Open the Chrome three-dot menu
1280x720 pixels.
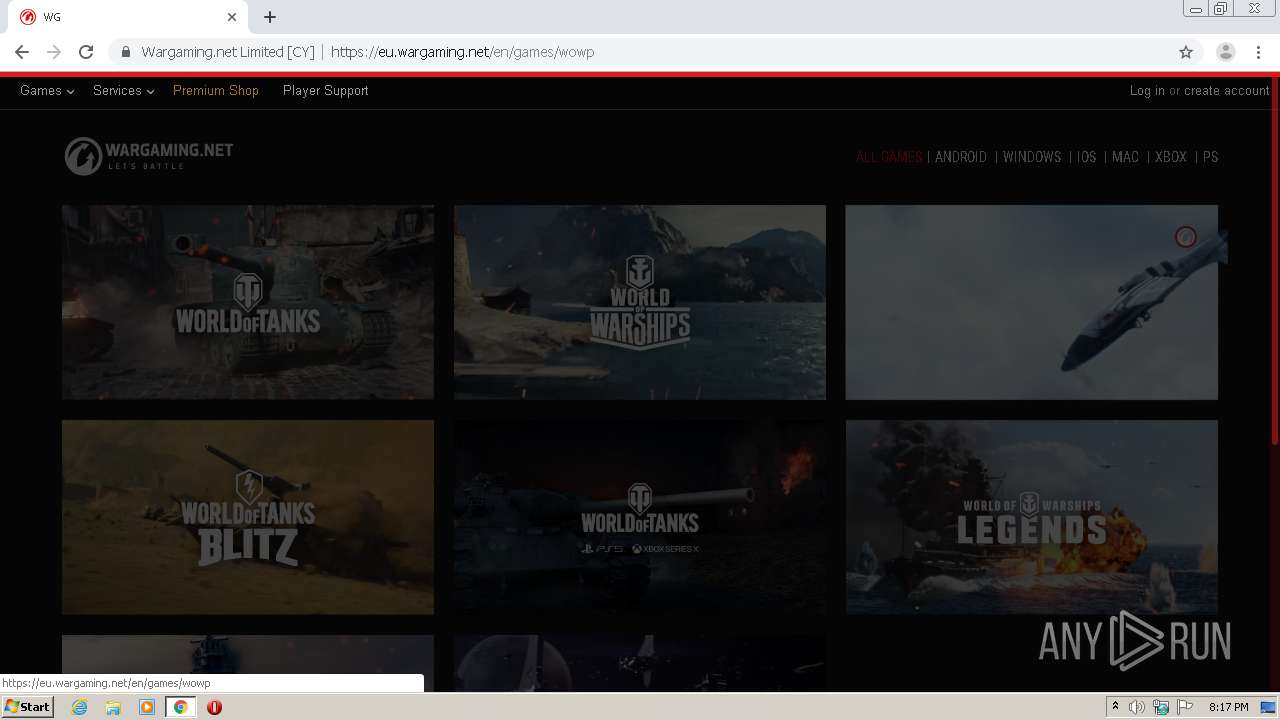[1257, 52]
